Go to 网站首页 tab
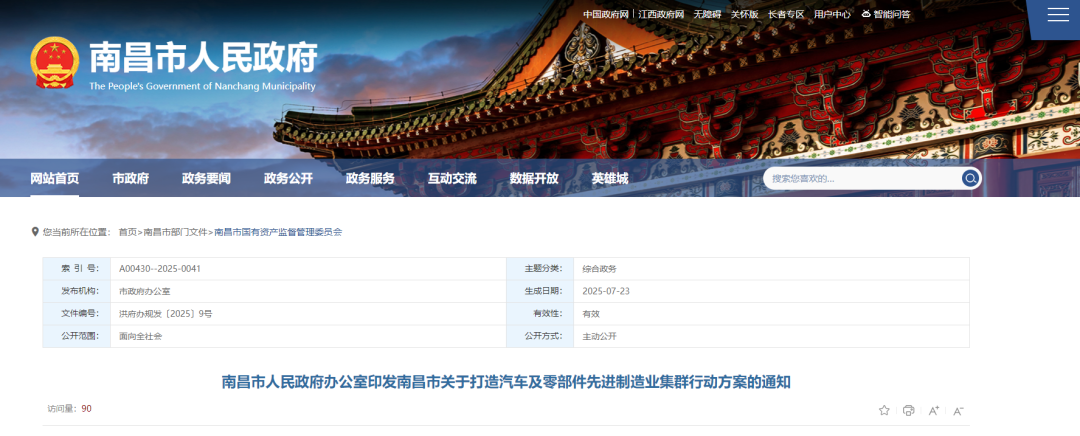 point(54,178)
